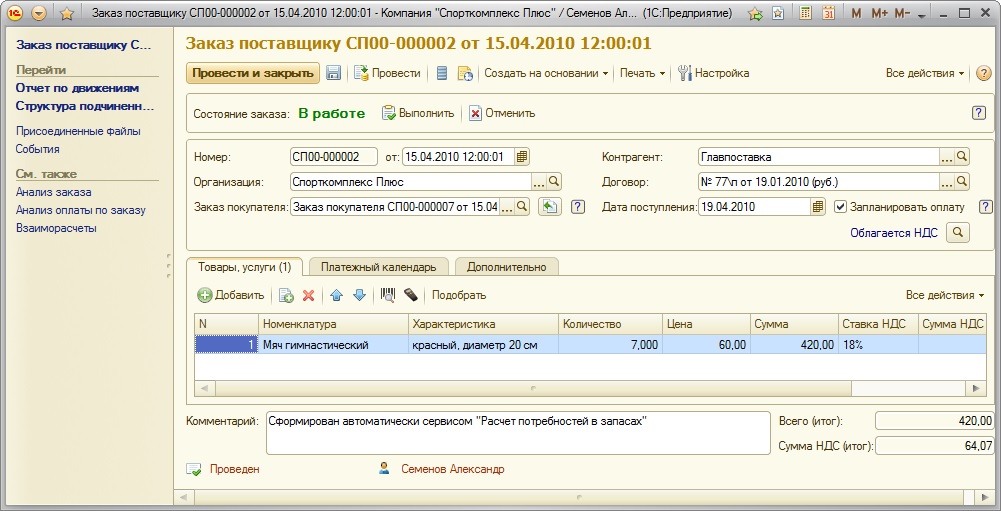
Task: Click ellipsis selector for Организация field
Action: pyautogui.click(x=539, y=182)
